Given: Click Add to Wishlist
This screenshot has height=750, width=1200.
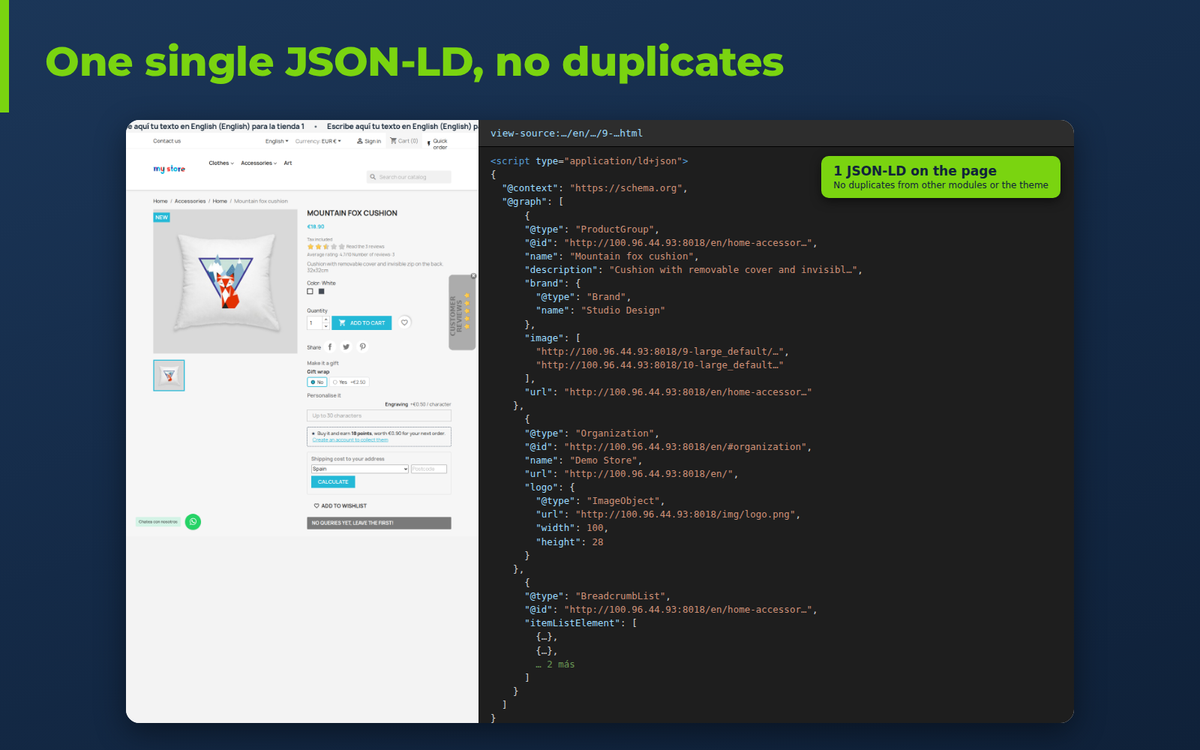Looking at the screenshot, I should pos(340,506).
